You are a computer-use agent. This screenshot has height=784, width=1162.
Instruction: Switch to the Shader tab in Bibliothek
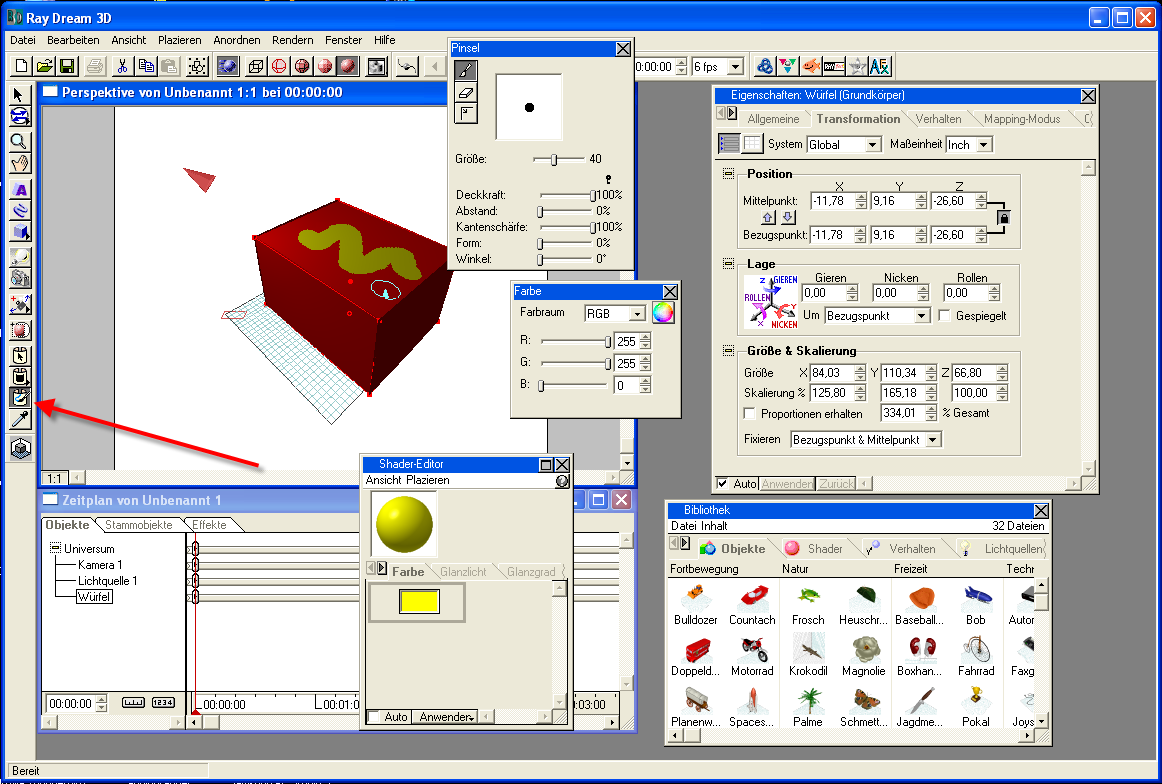pos(814,548)
